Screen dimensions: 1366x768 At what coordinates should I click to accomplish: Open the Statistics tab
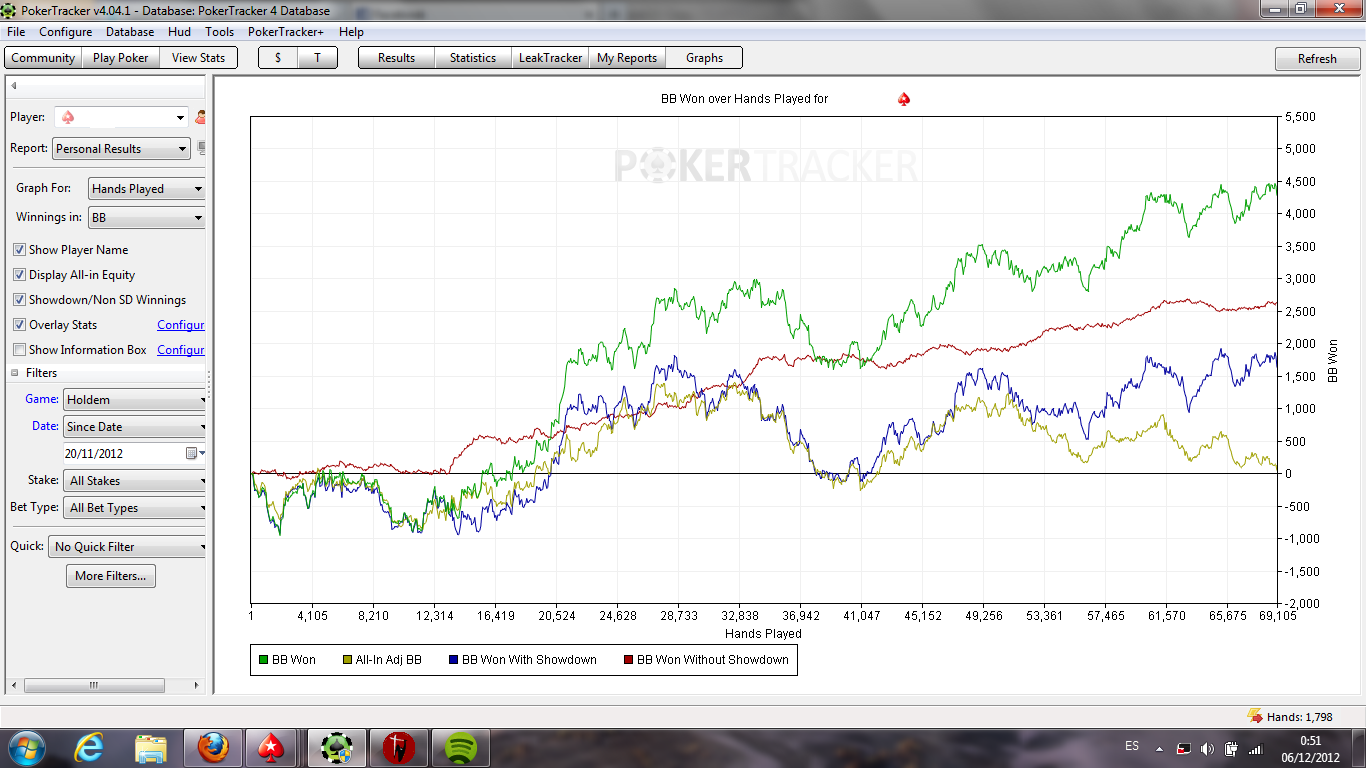(473, 58)
